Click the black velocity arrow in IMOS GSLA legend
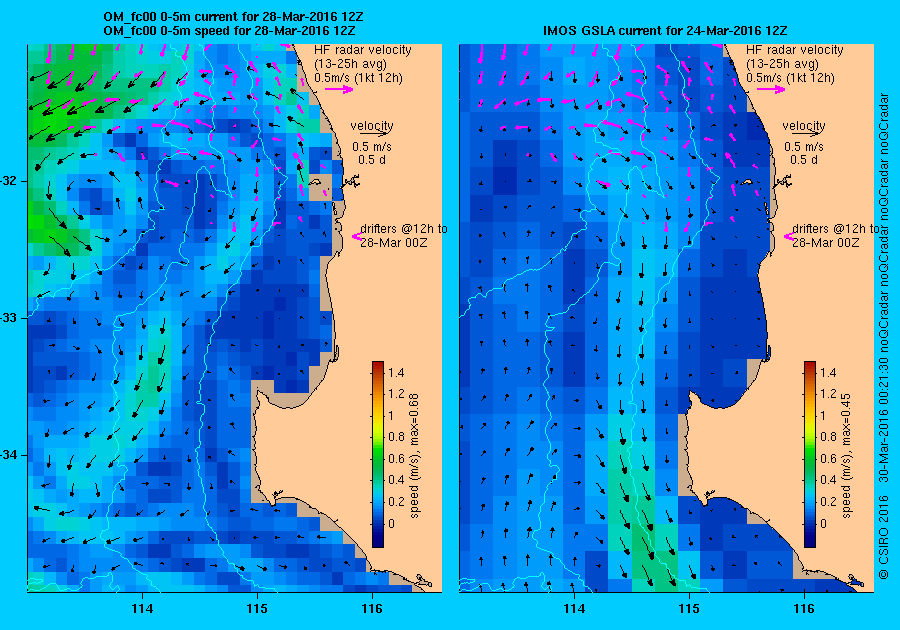This screenshot has height=630, width=900. click(x=804, y=133)
